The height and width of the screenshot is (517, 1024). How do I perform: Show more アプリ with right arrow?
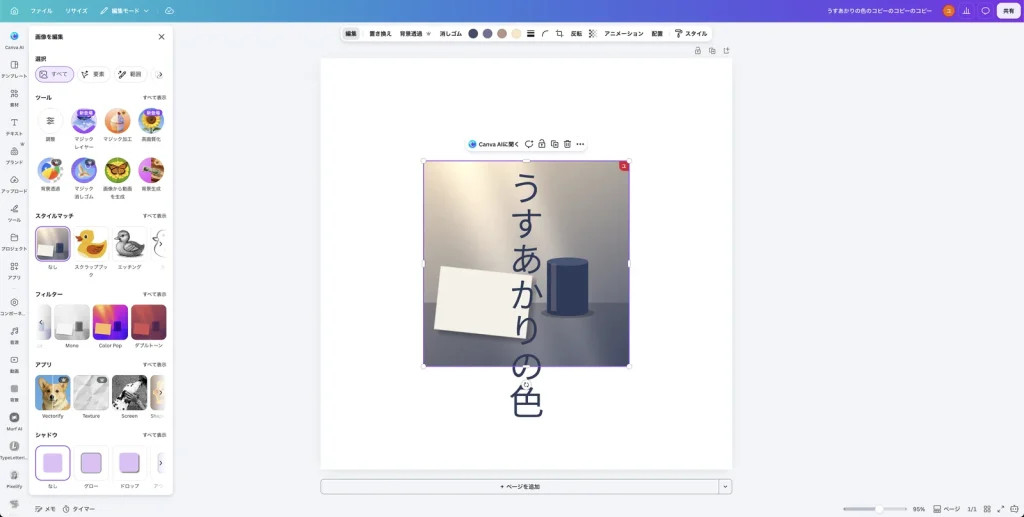point(161,392)
